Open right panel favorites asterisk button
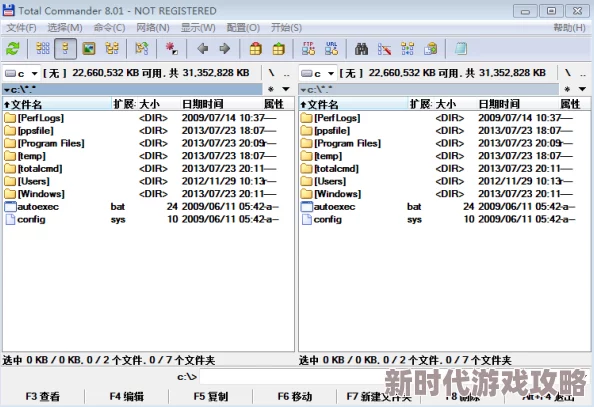594x407 pixels. click(567, 89)
